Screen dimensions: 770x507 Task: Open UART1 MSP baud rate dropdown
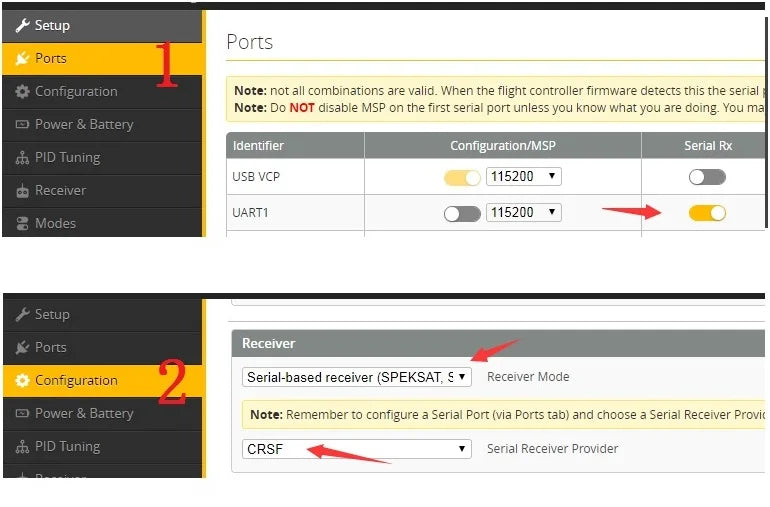pyautogui.click(x=523, y=212)
